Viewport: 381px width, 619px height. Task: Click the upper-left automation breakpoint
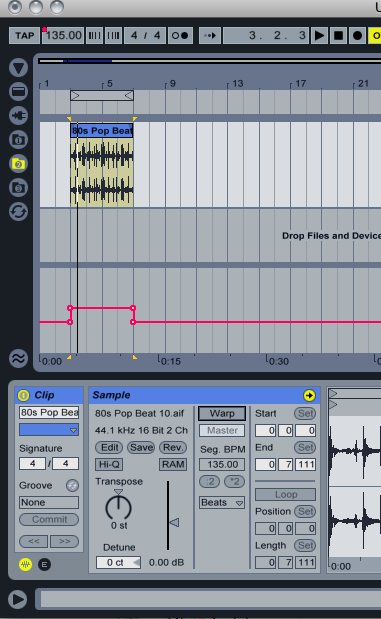coord(70,308)
